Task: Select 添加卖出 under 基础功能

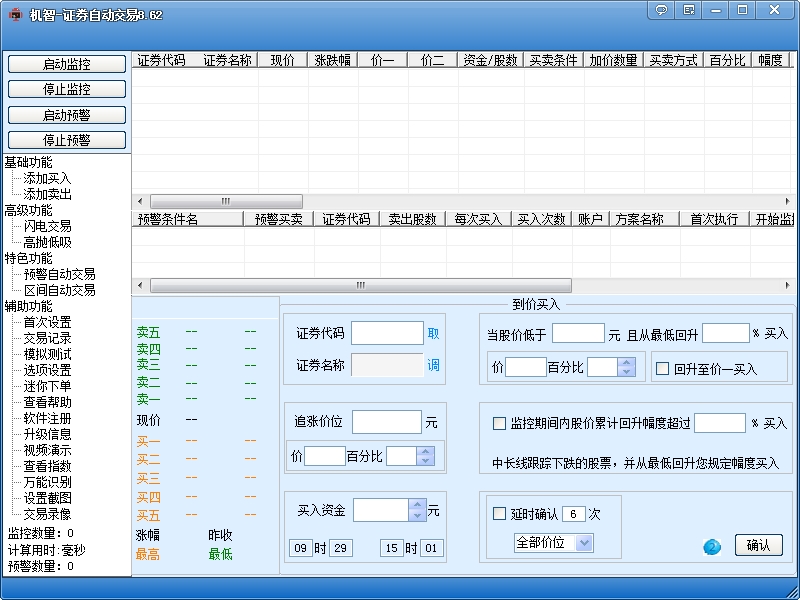Action: point(47,194)
